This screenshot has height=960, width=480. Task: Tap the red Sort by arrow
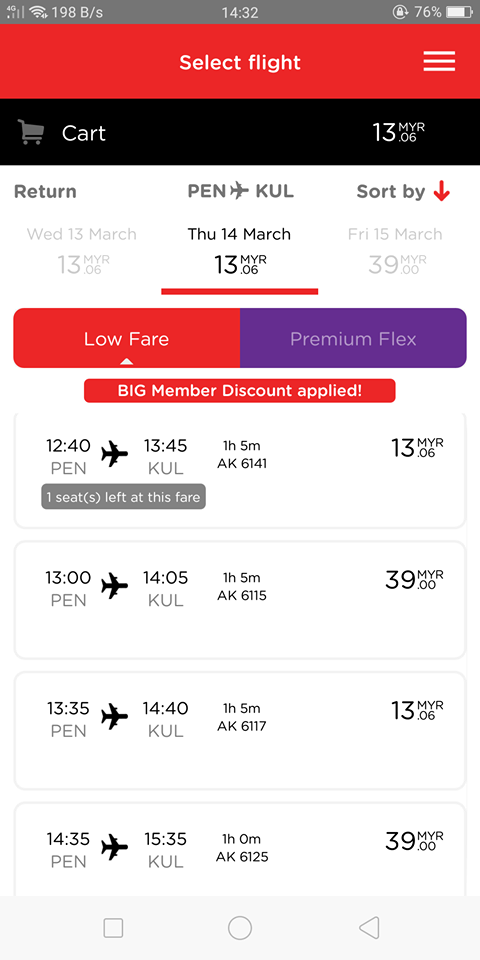[x=441, y=192]
